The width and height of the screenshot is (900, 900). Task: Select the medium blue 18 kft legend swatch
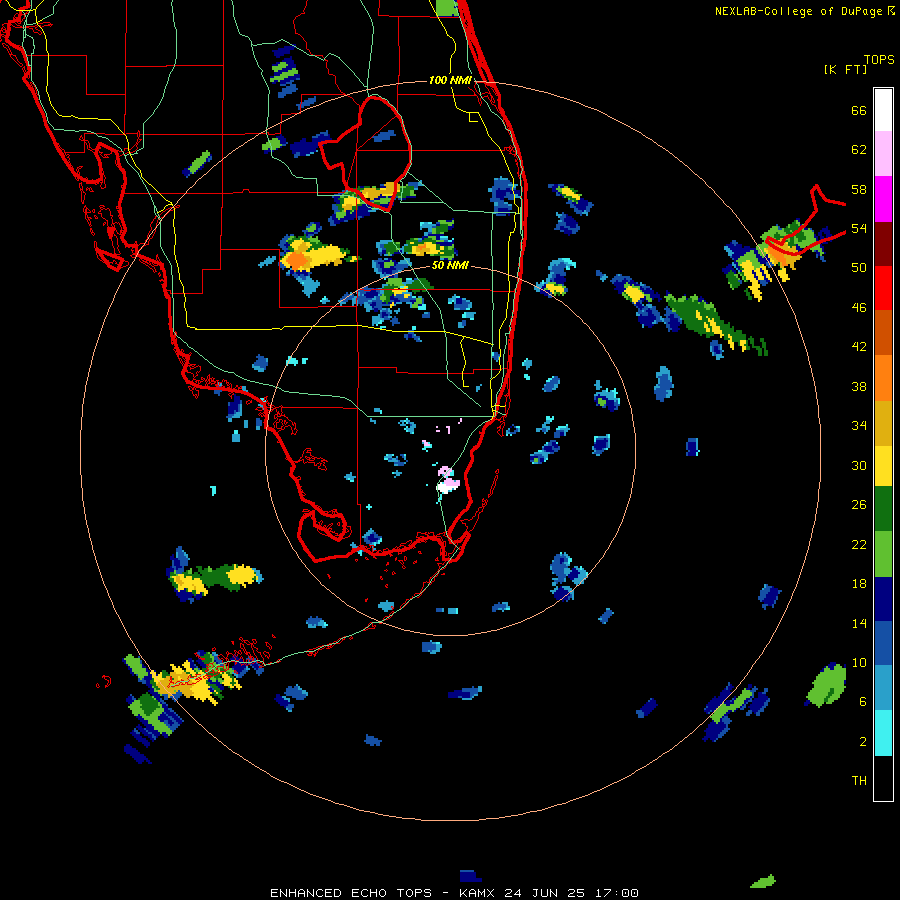(883, 643)
